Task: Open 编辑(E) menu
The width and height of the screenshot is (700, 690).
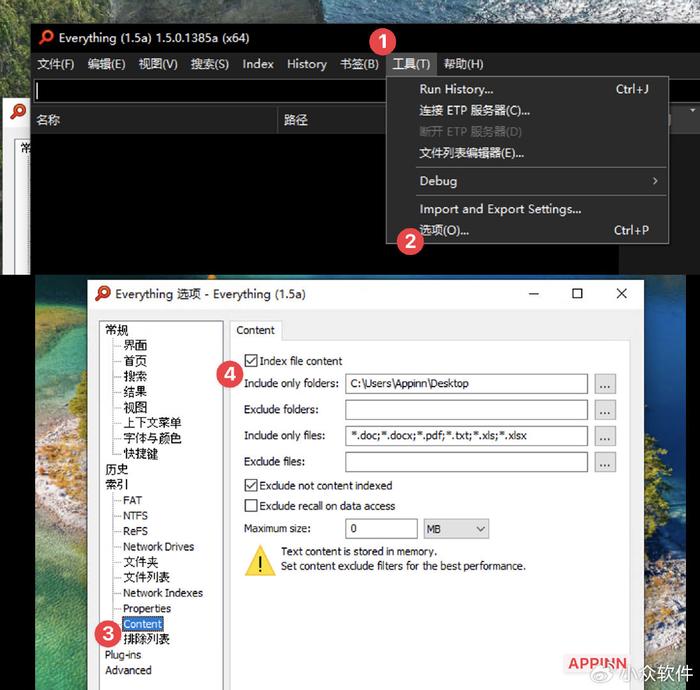Action: (x=106, y=64)
